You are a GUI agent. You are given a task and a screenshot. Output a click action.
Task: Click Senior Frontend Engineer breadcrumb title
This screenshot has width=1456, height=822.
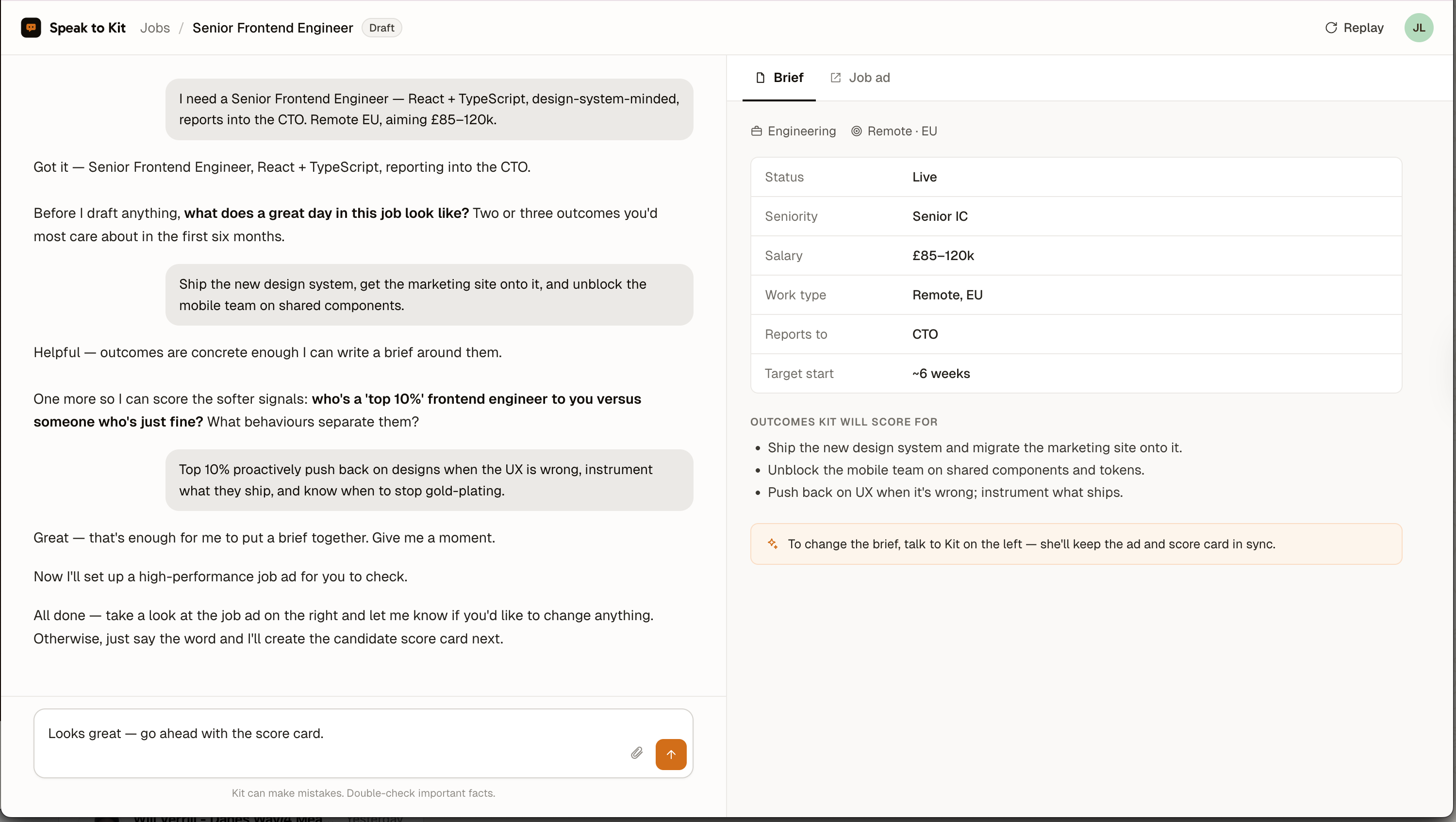point(272,28)
